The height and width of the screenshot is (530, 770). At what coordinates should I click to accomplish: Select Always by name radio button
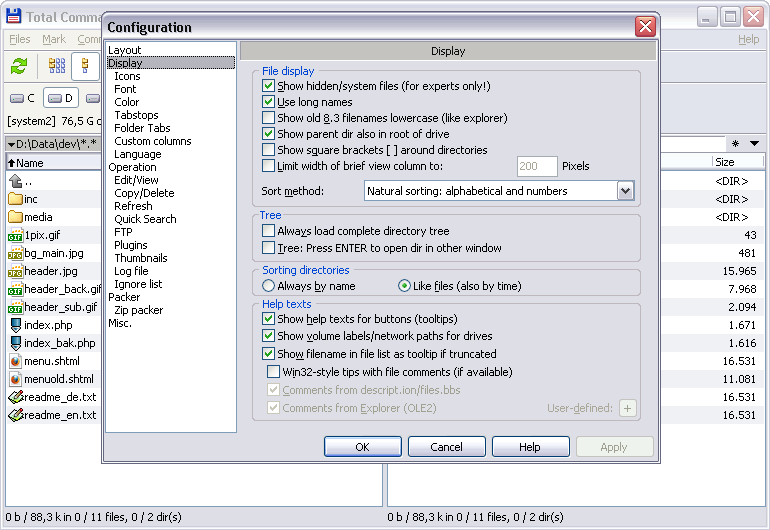(268, 286)
